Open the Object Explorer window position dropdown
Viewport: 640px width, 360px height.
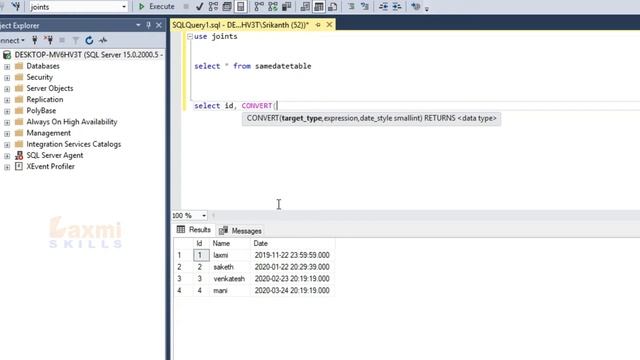(138, 25)
